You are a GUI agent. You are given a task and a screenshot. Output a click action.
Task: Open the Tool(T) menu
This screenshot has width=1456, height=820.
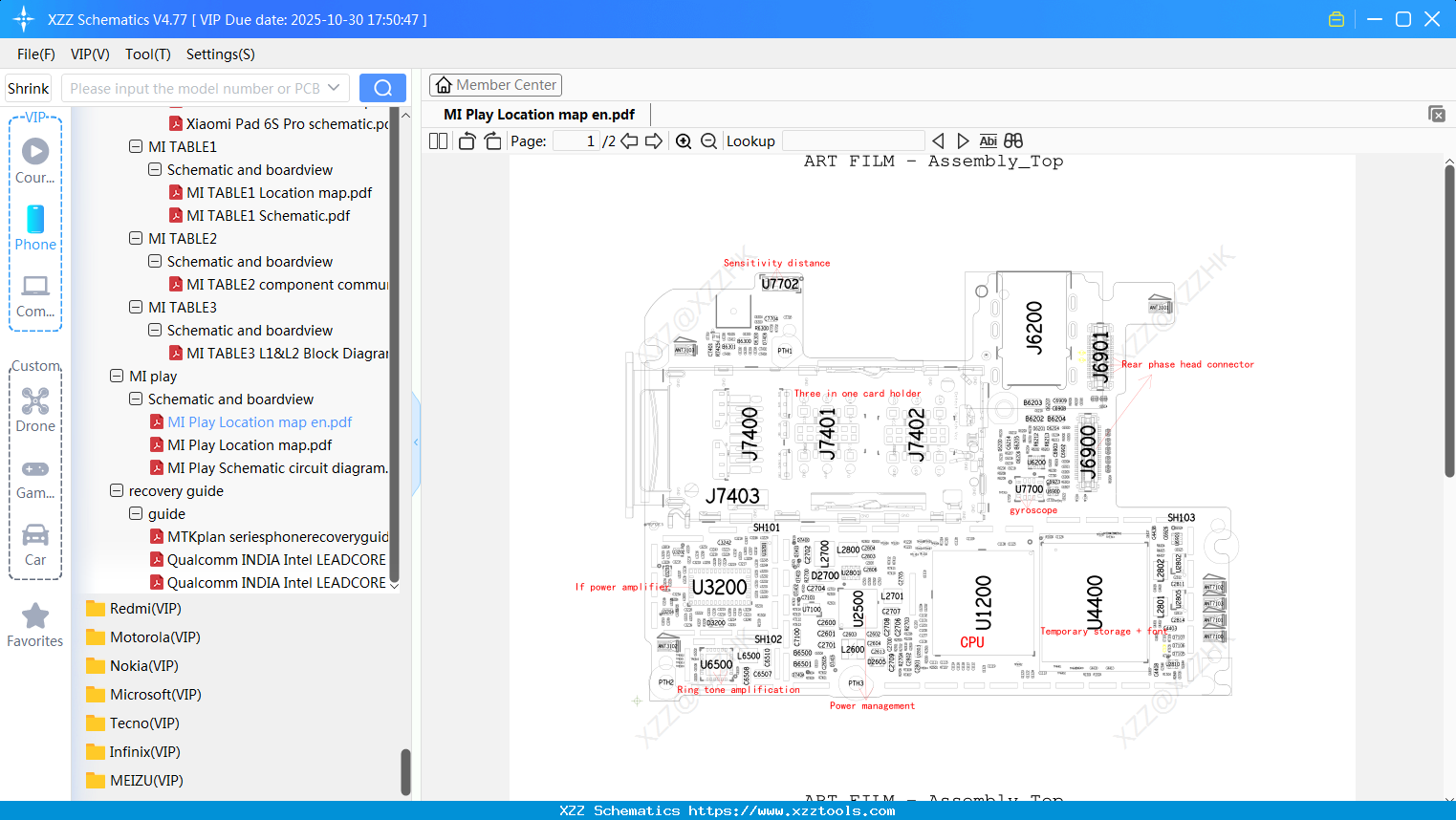(x=147, y=54)
